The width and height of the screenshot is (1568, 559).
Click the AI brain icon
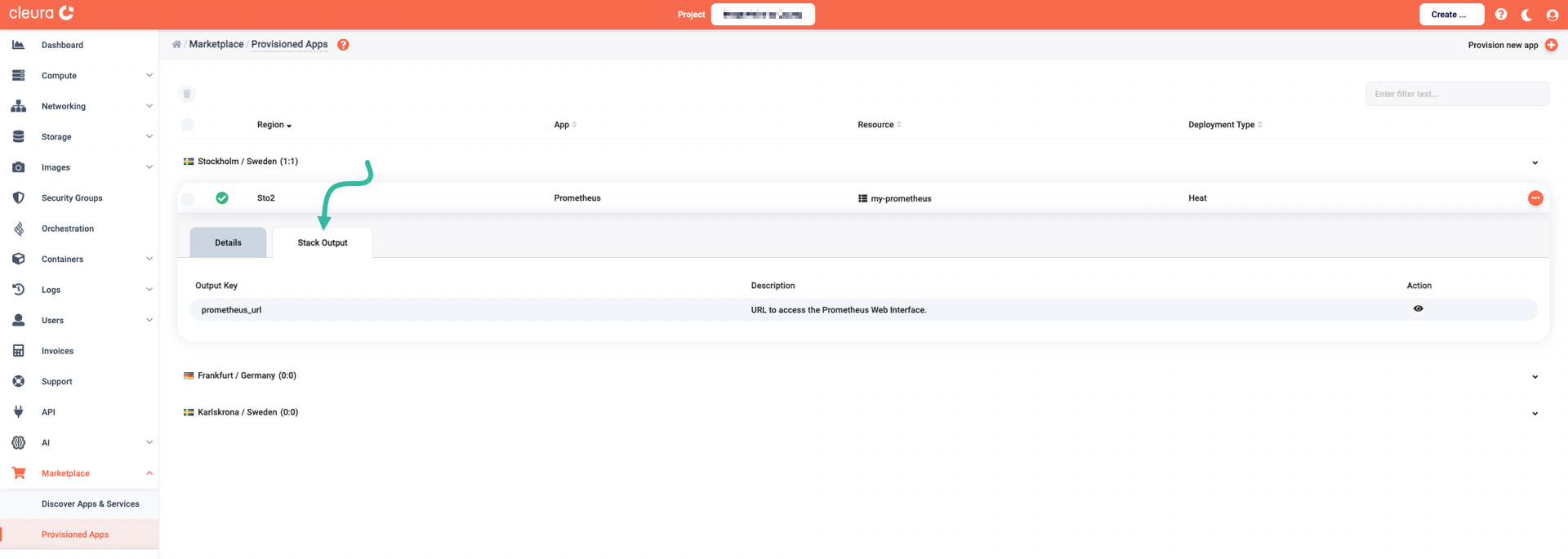pyautogui.click(x=18, y=442)
